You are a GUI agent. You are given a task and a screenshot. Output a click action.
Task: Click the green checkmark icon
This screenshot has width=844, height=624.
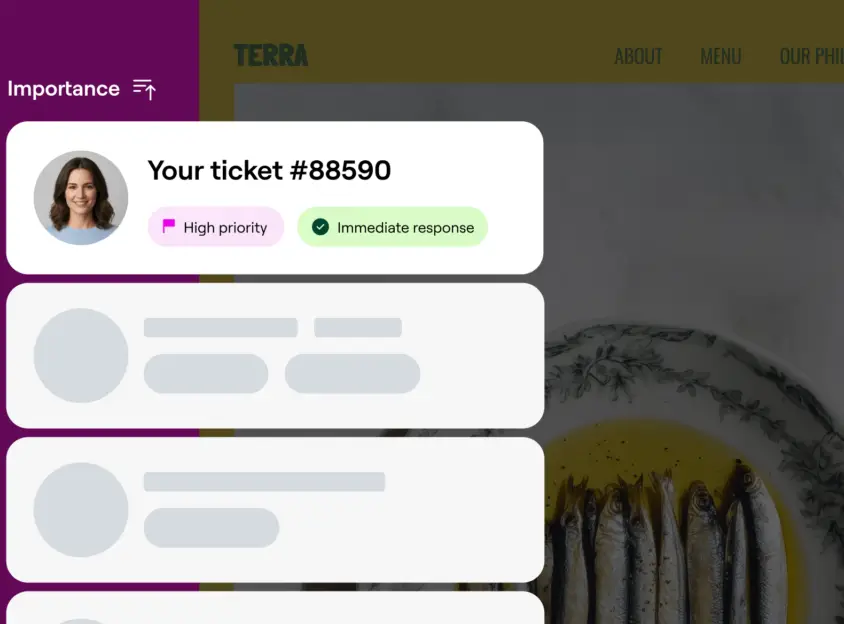[320, 227]
